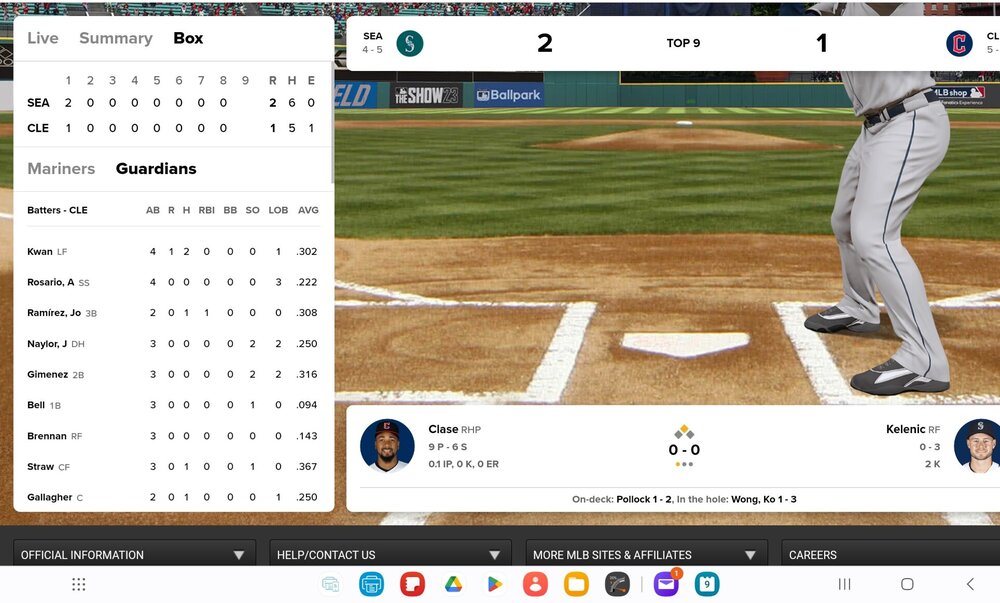Open Kwan's player link in batters list
Viewport: 1000px width, 603px height.
(40, 251)
